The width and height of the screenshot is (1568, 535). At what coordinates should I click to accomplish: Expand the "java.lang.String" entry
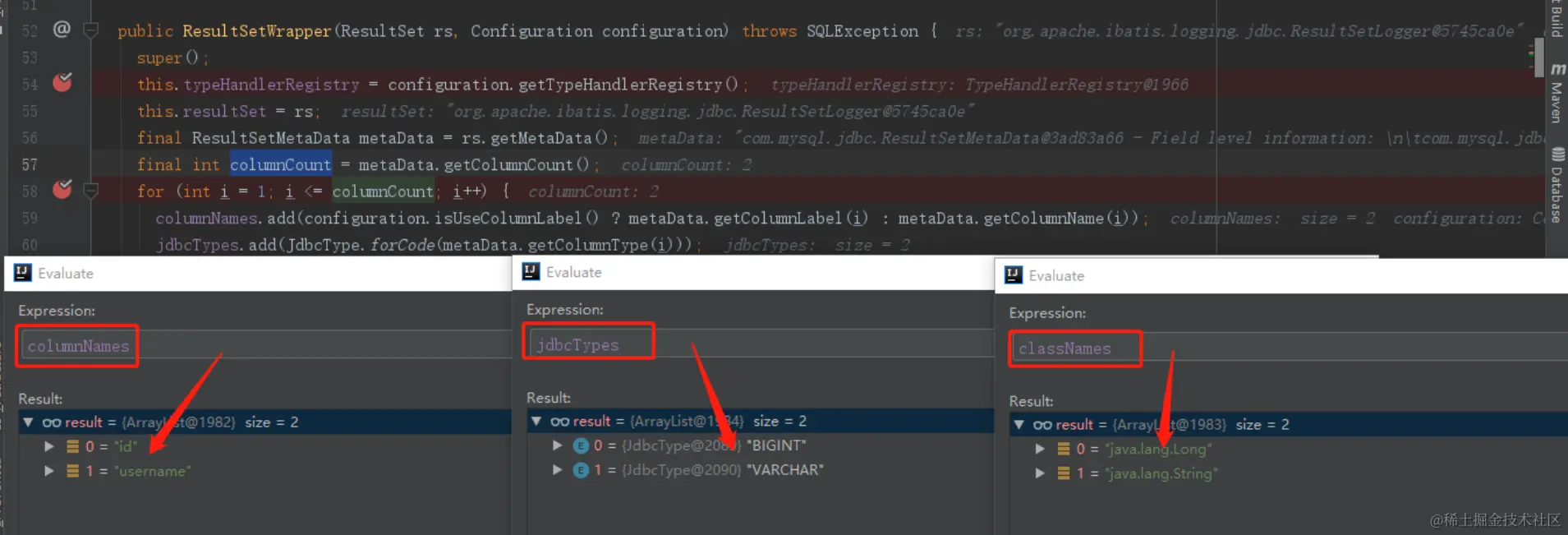1040,473
